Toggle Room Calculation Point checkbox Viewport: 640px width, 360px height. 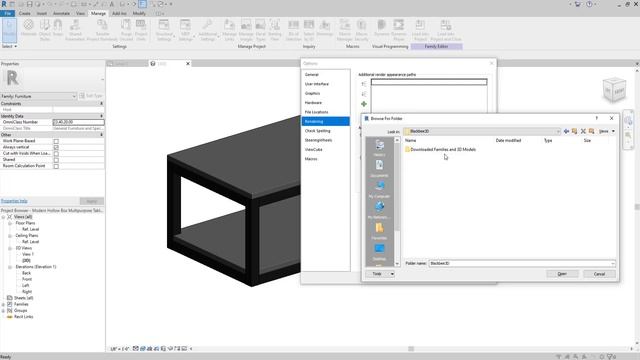click(56, 166)
